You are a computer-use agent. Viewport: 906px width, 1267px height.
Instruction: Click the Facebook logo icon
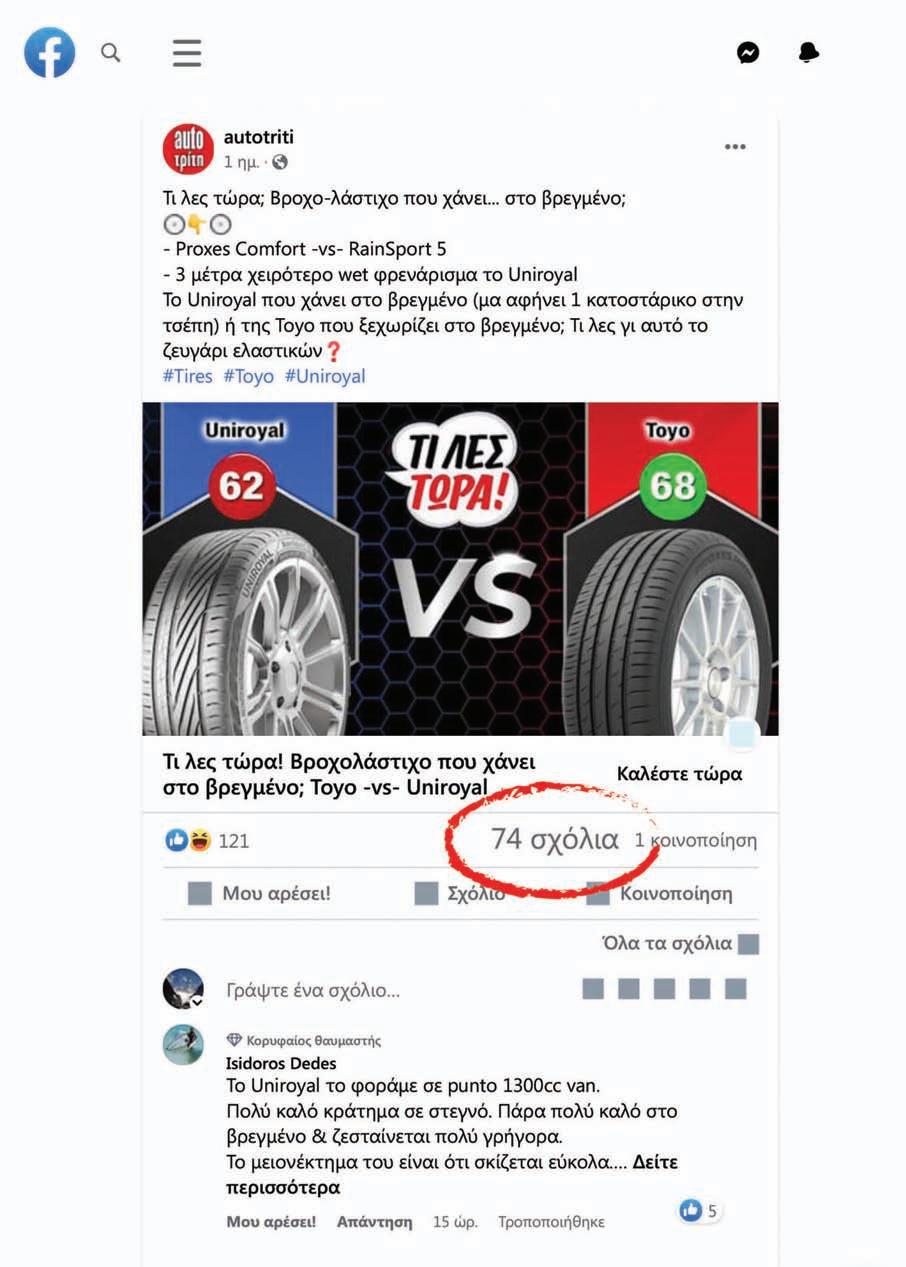pos(50,52)
